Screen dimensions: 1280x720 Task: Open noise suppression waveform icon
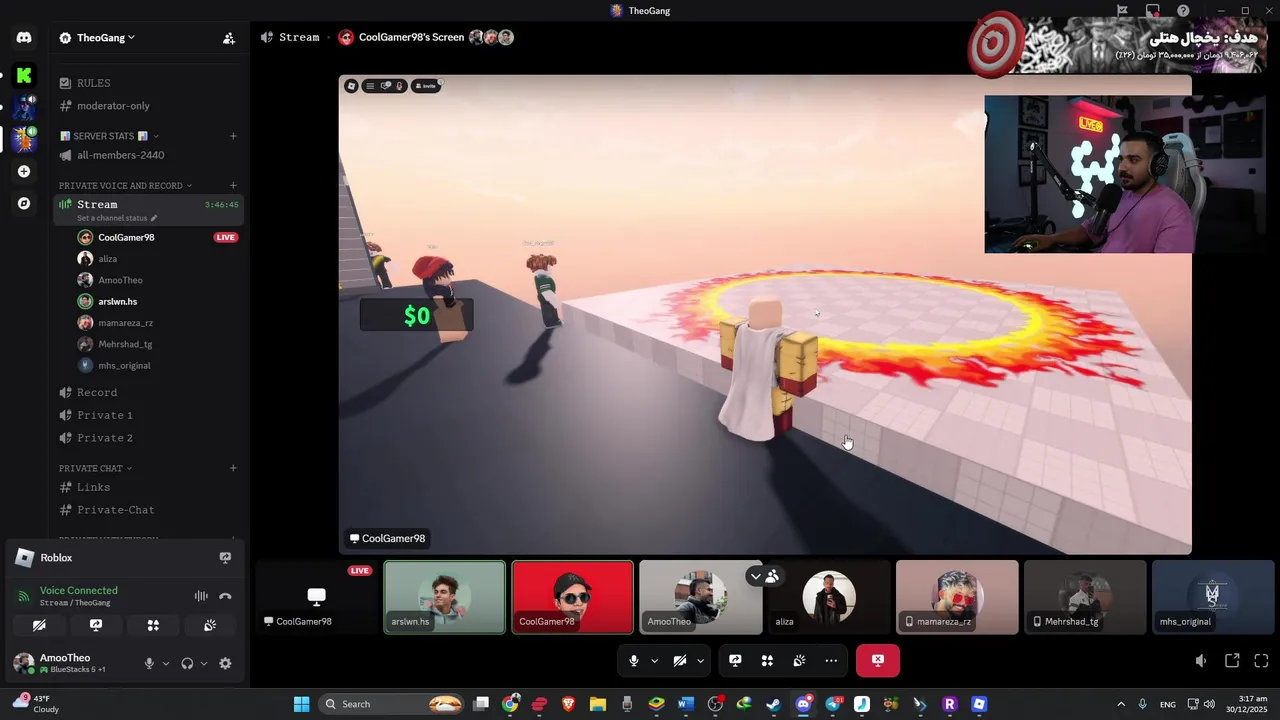click(201, 596)
